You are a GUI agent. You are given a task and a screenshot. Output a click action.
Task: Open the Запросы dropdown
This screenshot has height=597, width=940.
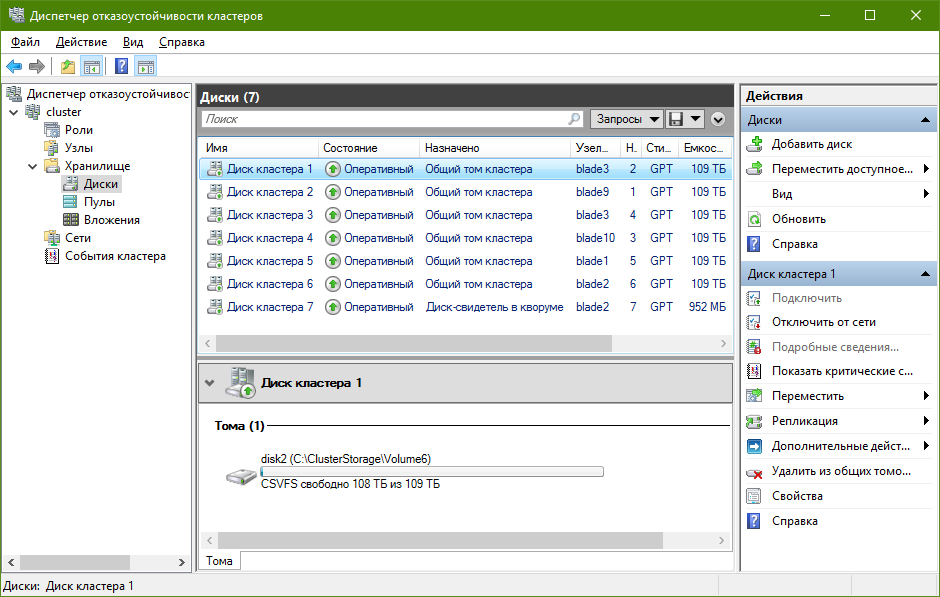click(x=626, y=119)
